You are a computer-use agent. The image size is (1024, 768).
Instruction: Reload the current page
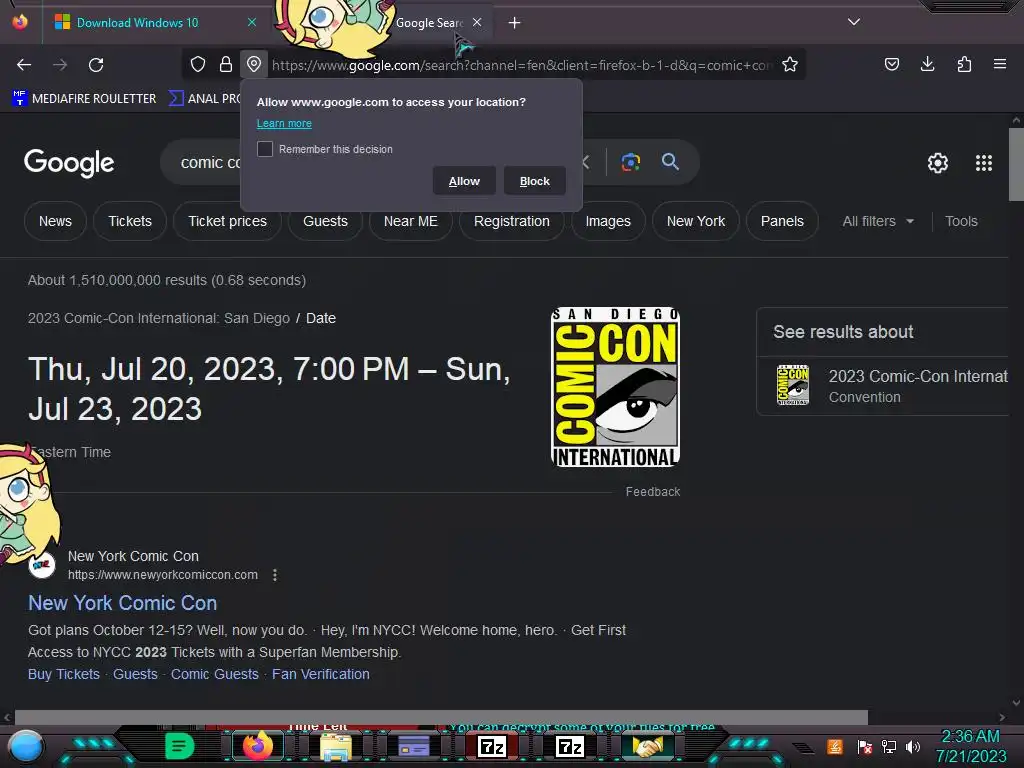(96, 65)
